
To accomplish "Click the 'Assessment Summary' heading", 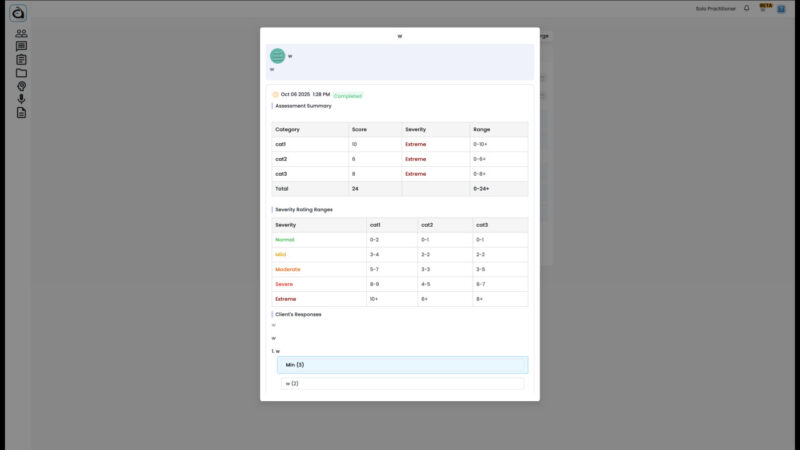I will 303,106.
